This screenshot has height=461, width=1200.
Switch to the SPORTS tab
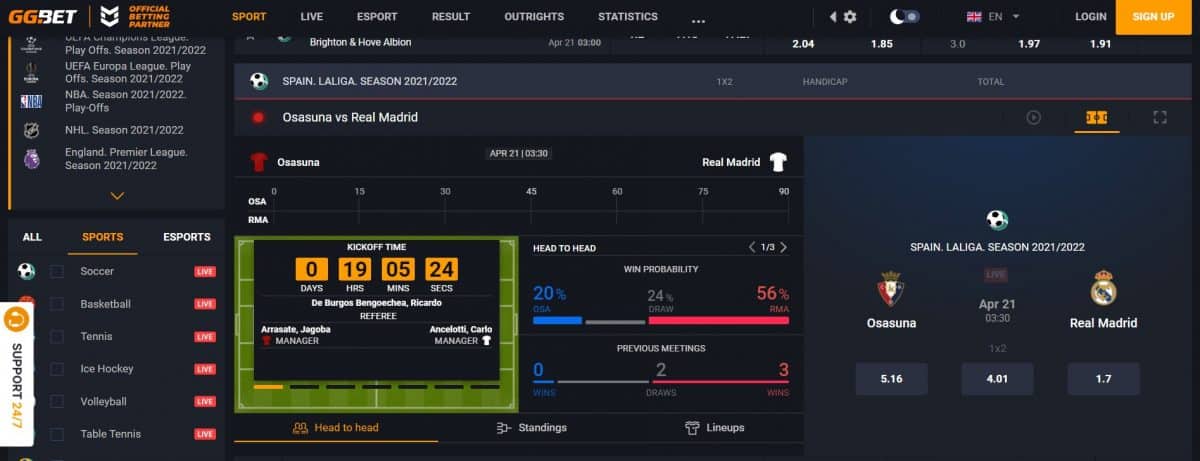(x=103, y=237)
